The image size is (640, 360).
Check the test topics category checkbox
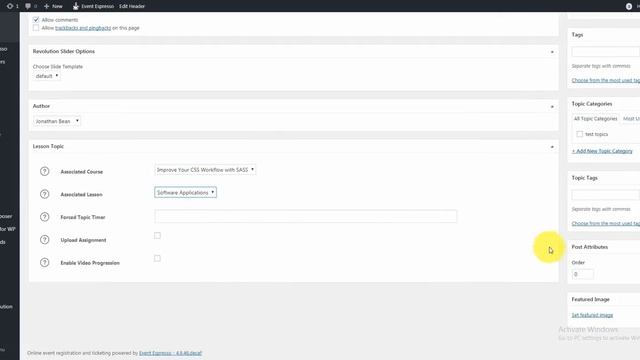(579, 134)
